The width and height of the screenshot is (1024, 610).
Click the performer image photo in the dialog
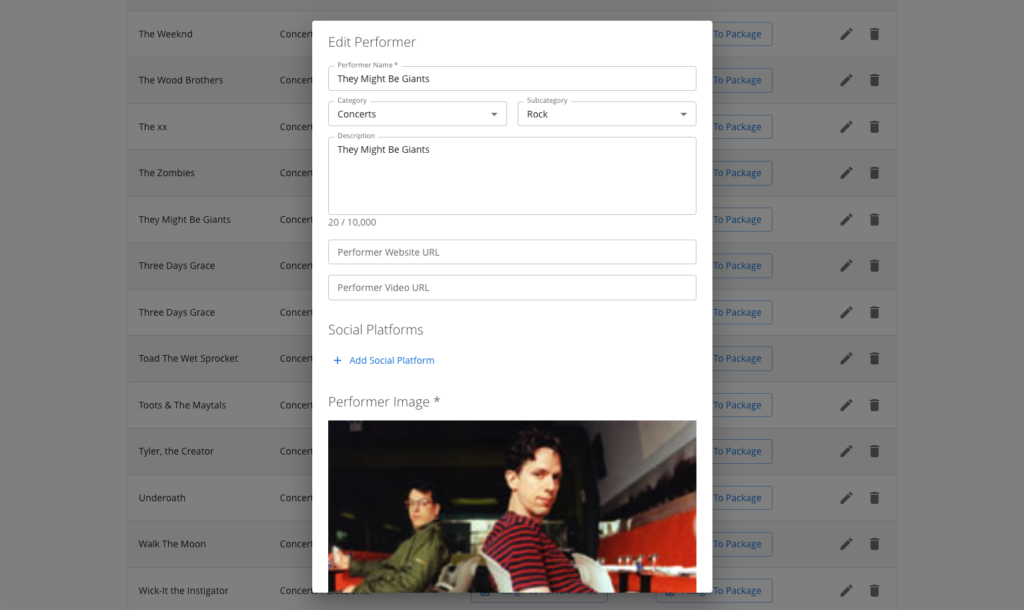click(512, 506)
